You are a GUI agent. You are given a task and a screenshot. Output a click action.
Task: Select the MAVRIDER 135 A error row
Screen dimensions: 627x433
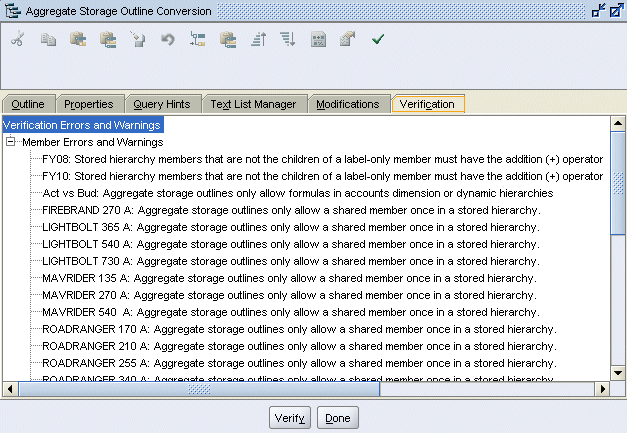(289, 278)
